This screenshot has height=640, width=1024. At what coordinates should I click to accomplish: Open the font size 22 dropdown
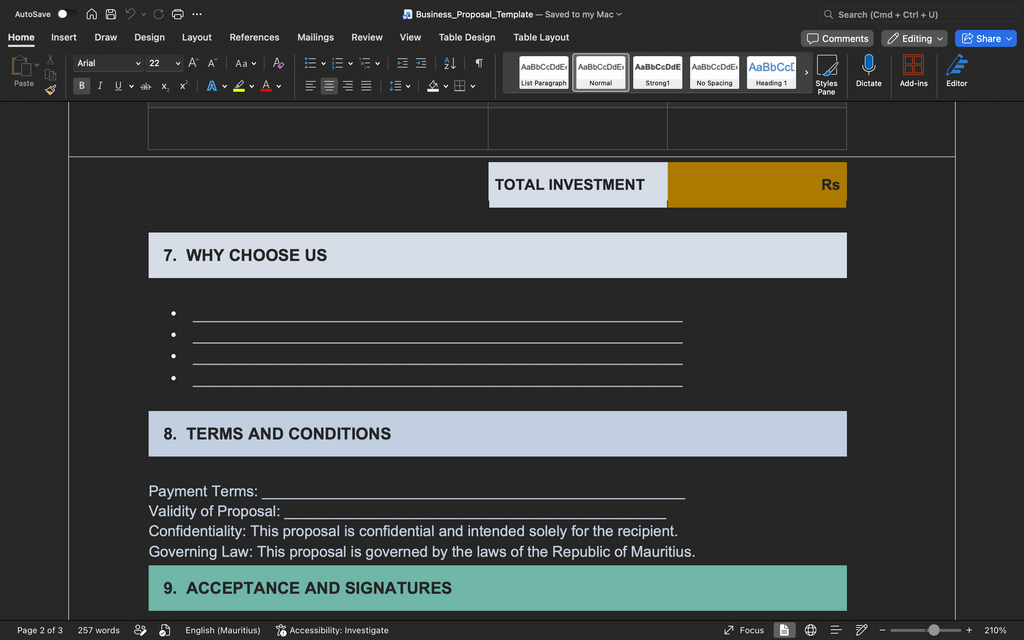(178, 63)
